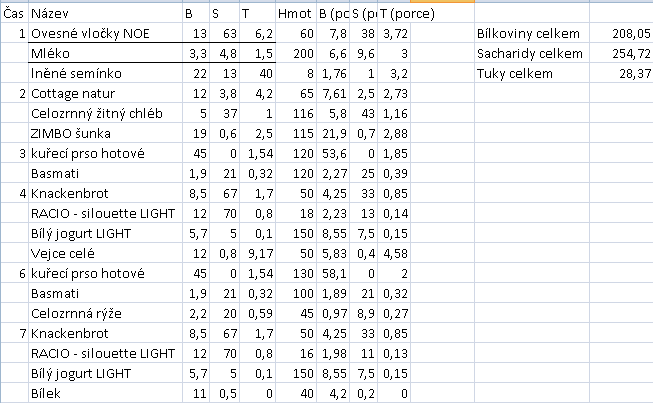
Task: Select the 'Bílkoviny celkem' label cell
Action: [x=532, y=33]
